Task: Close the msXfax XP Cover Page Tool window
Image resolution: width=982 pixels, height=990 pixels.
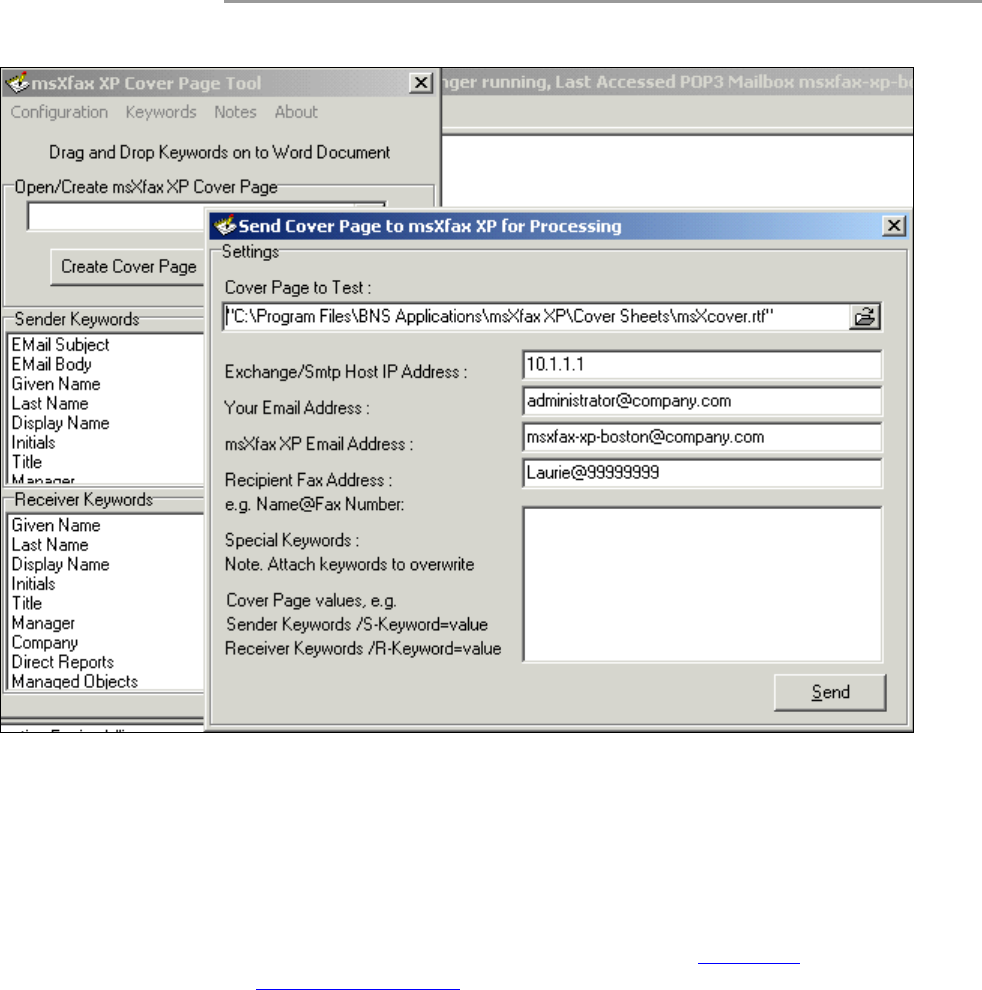Action: [x=421, y=83]
